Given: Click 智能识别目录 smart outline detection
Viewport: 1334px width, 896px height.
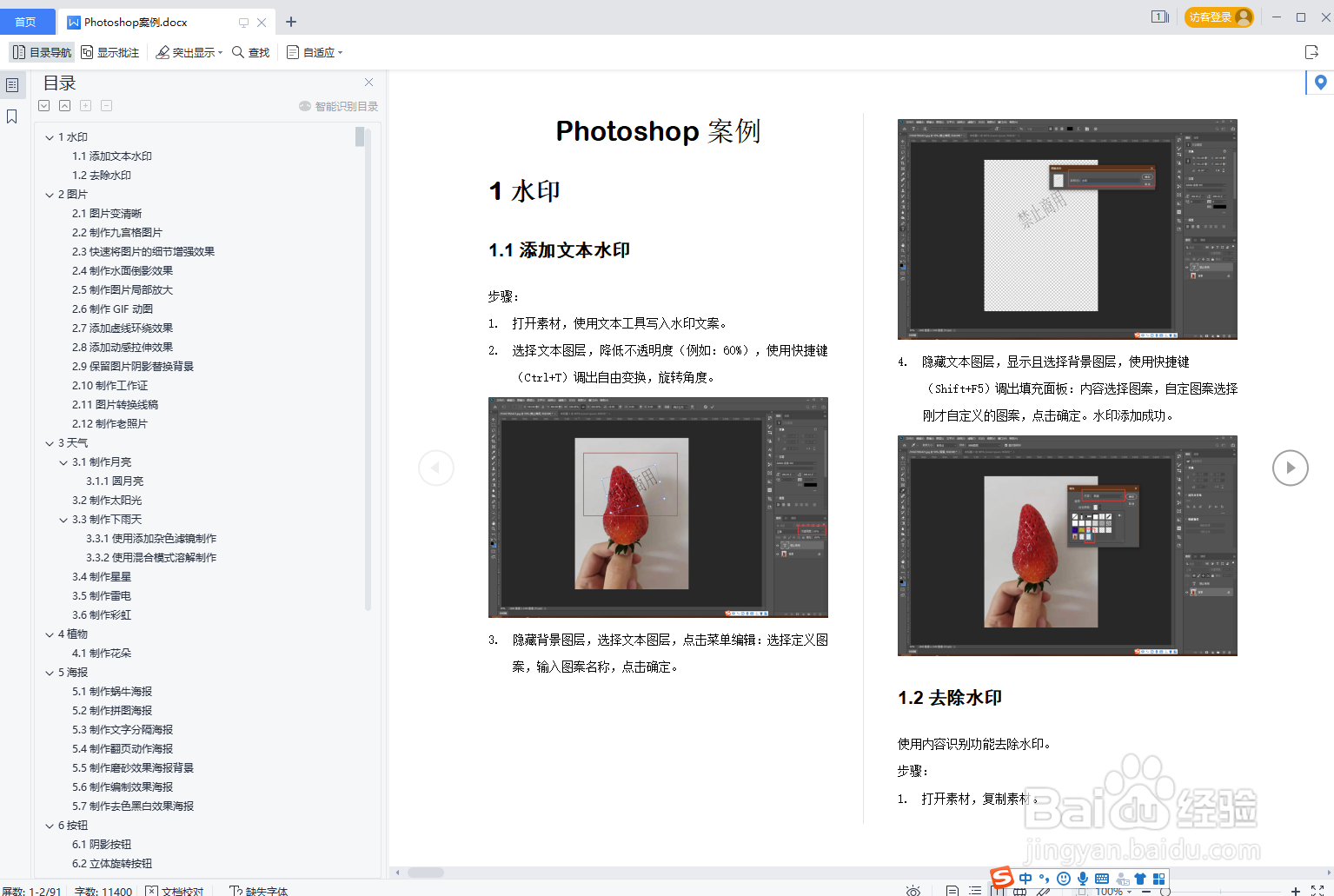Looking at the screenshot, I should point(339,106).
